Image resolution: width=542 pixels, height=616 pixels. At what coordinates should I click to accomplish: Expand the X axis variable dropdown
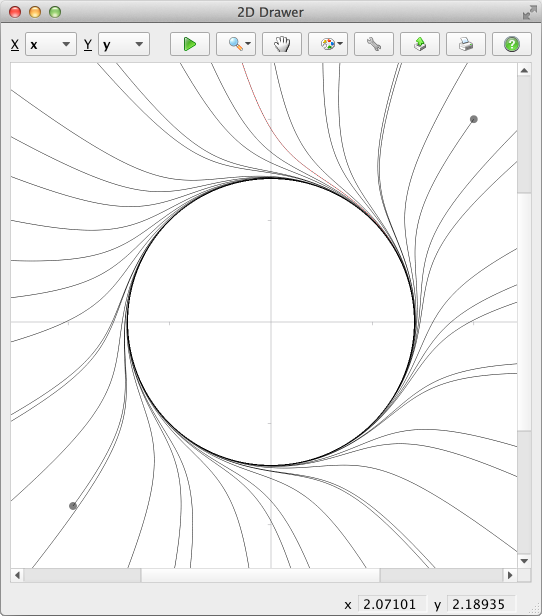pyautogui.click(x=51, y=44)
